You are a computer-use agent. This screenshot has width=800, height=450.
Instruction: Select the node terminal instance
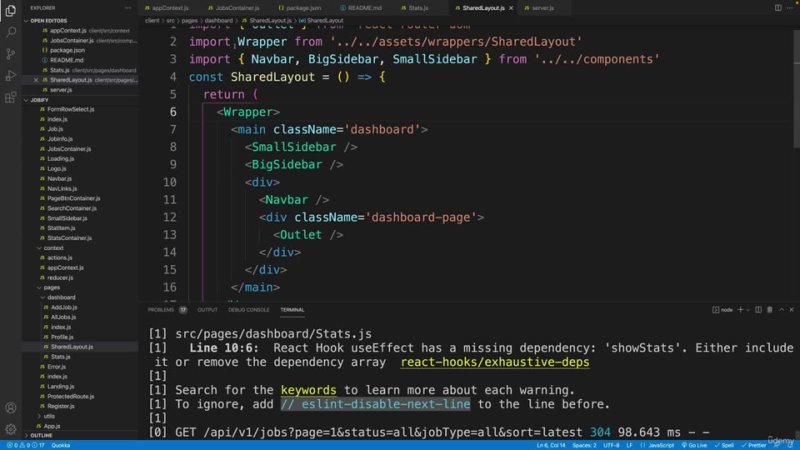coord(722,310)
